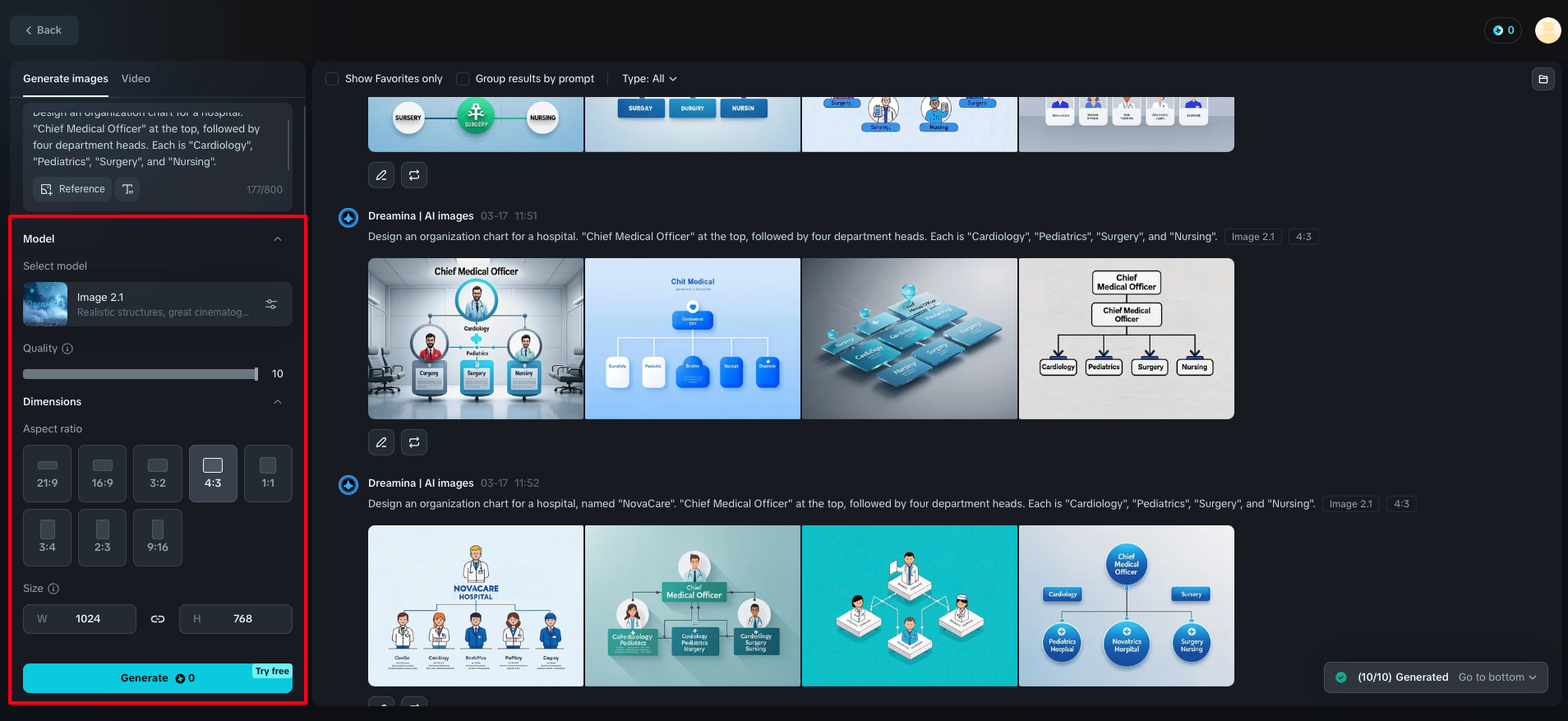Switch to the Video tab

[136, 79]
